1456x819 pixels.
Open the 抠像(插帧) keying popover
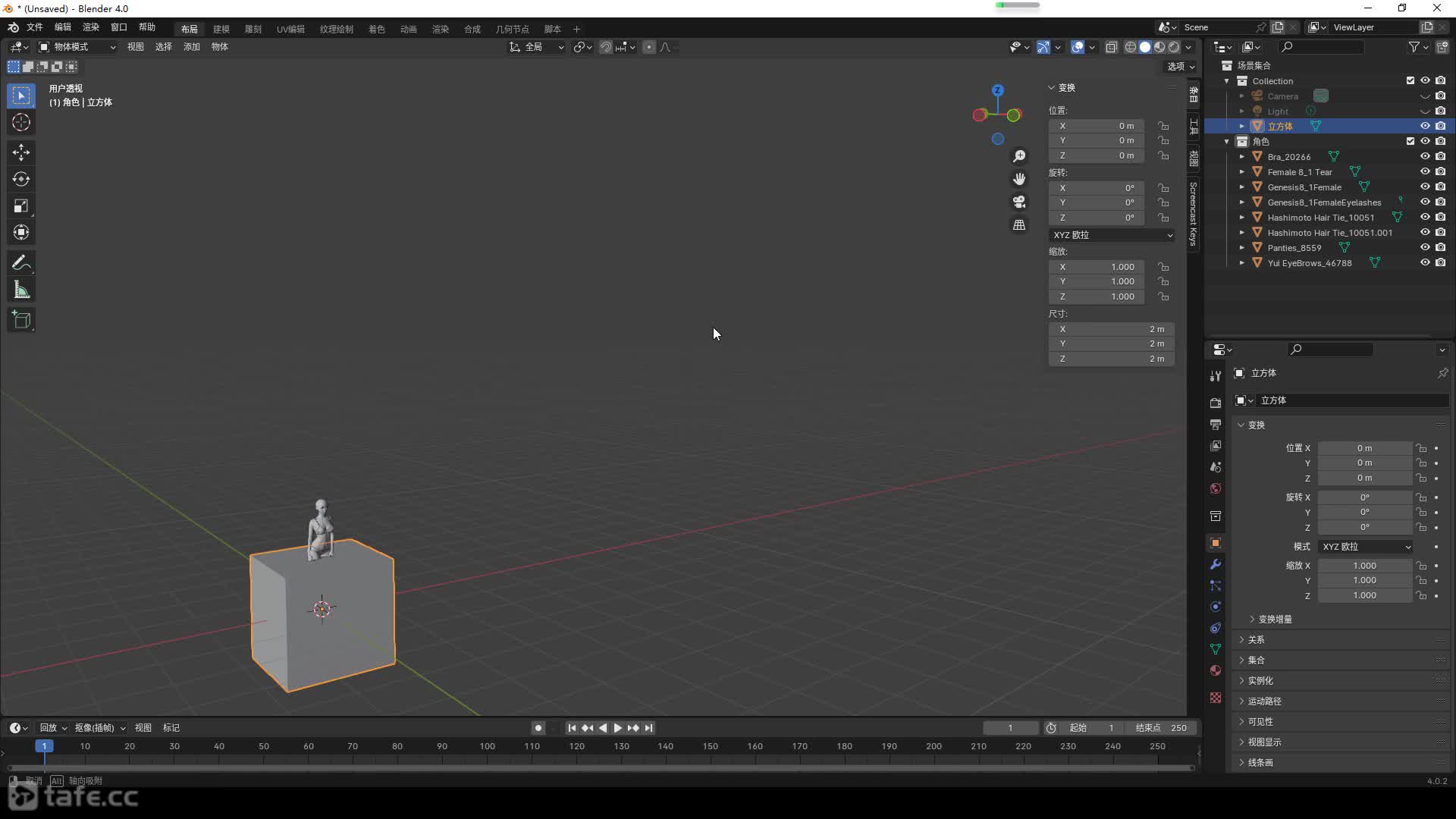100,728
